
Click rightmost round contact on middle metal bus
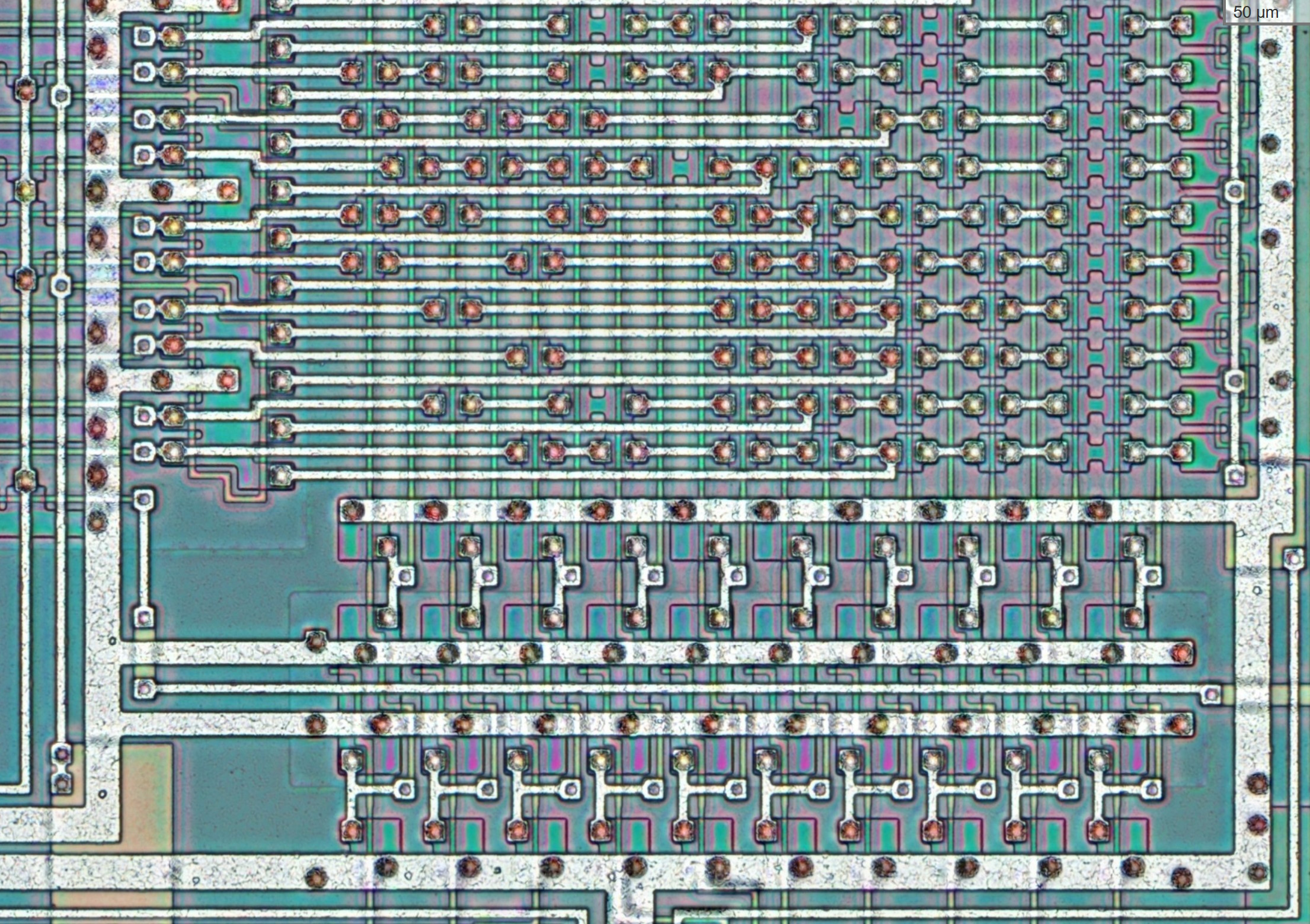[1181, 653]
